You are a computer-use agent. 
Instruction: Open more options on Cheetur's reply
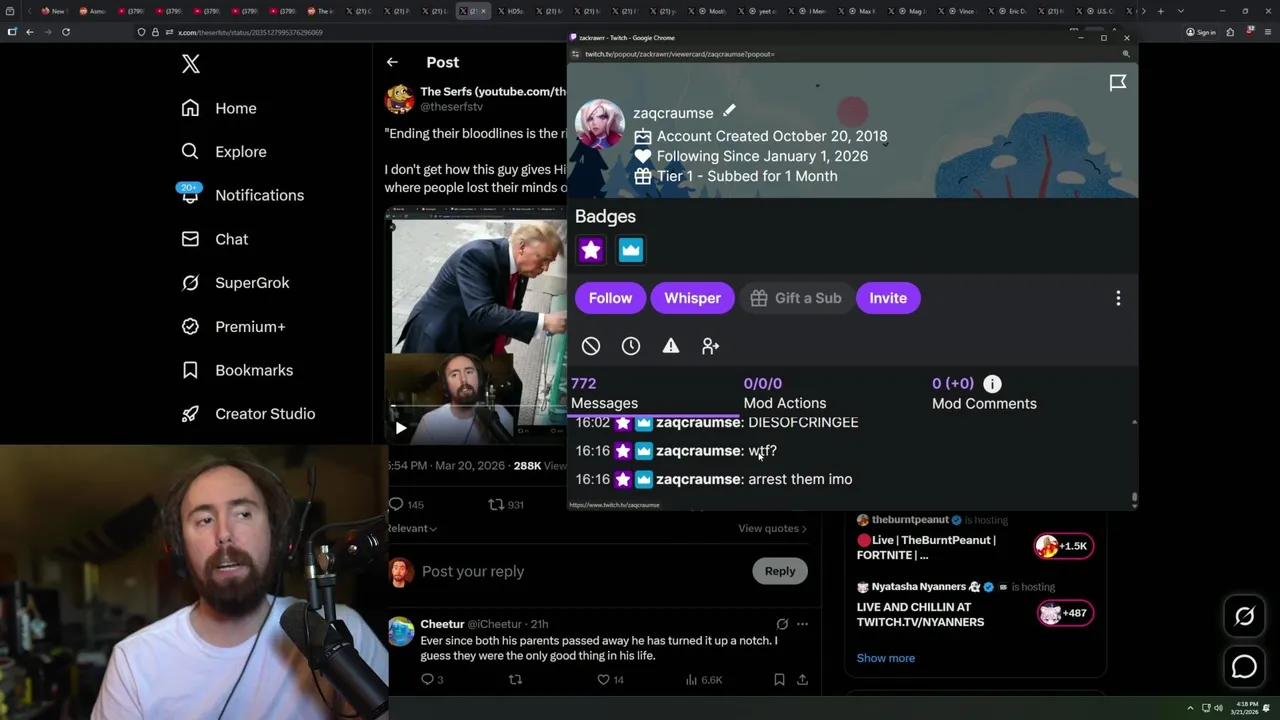click(802, 624)
